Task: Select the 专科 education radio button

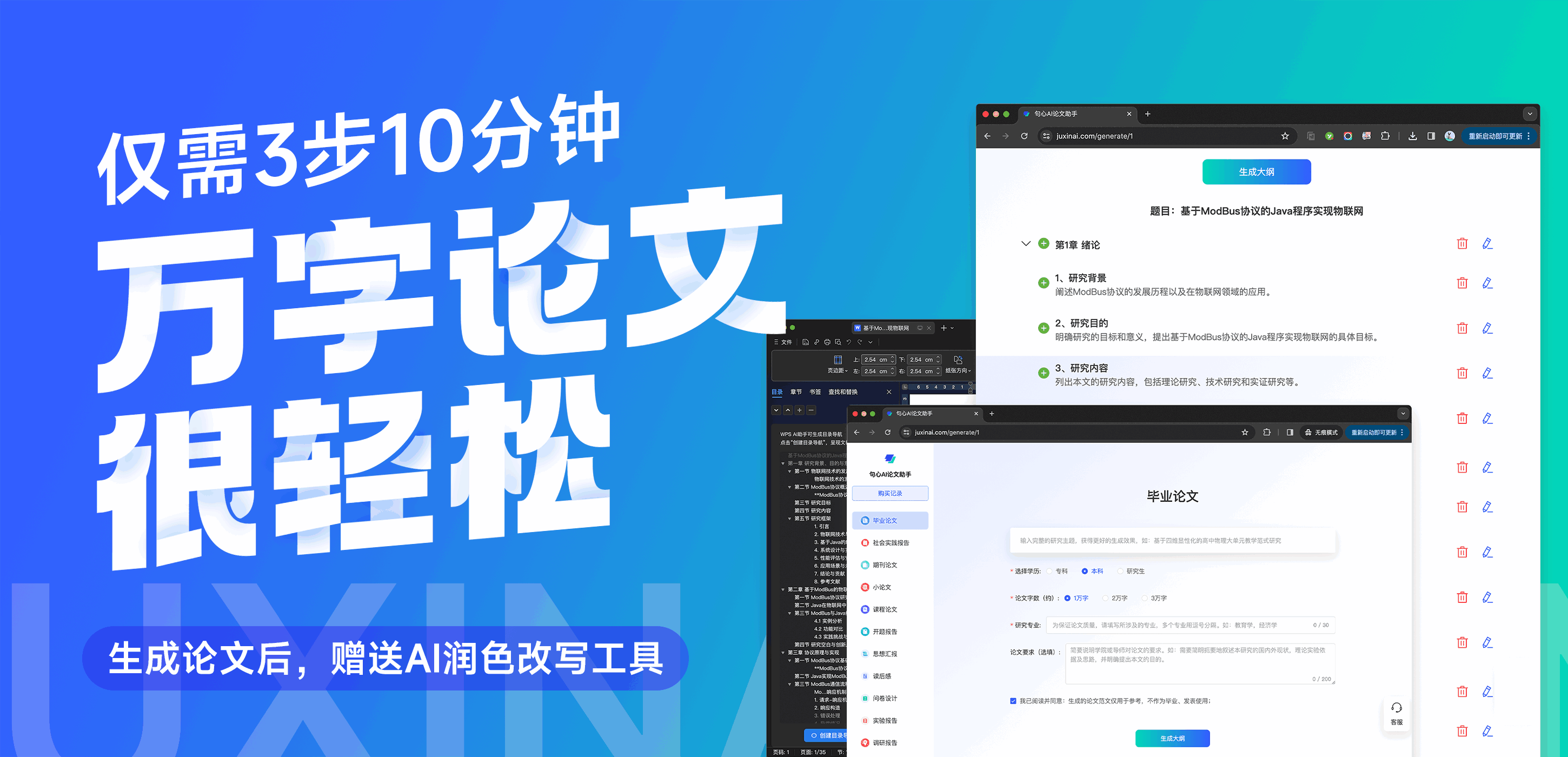Action: pyautogui.click(x=1049, y=572)
